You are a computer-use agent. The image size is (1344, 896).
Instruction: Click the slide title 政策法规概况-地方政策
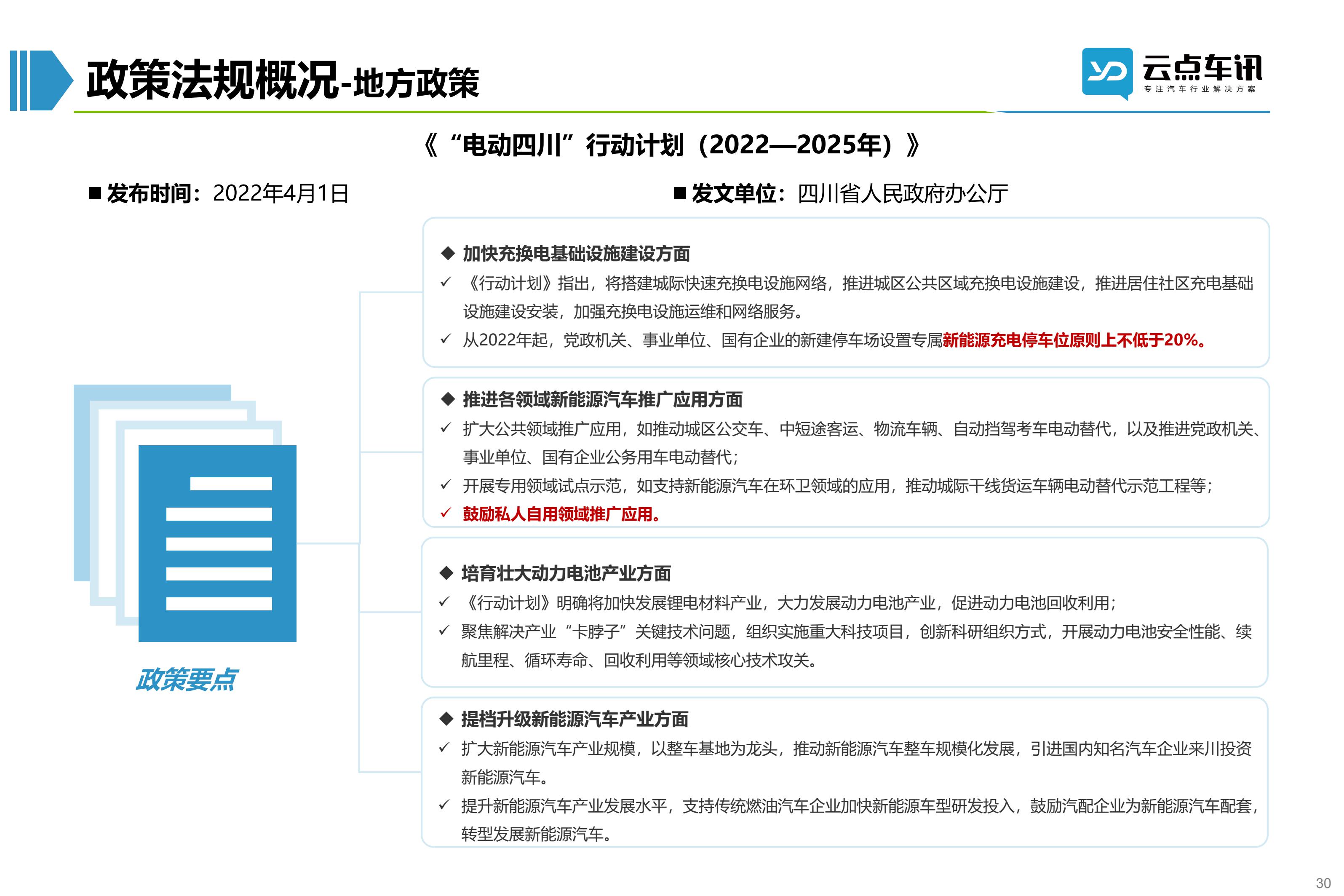283,80
